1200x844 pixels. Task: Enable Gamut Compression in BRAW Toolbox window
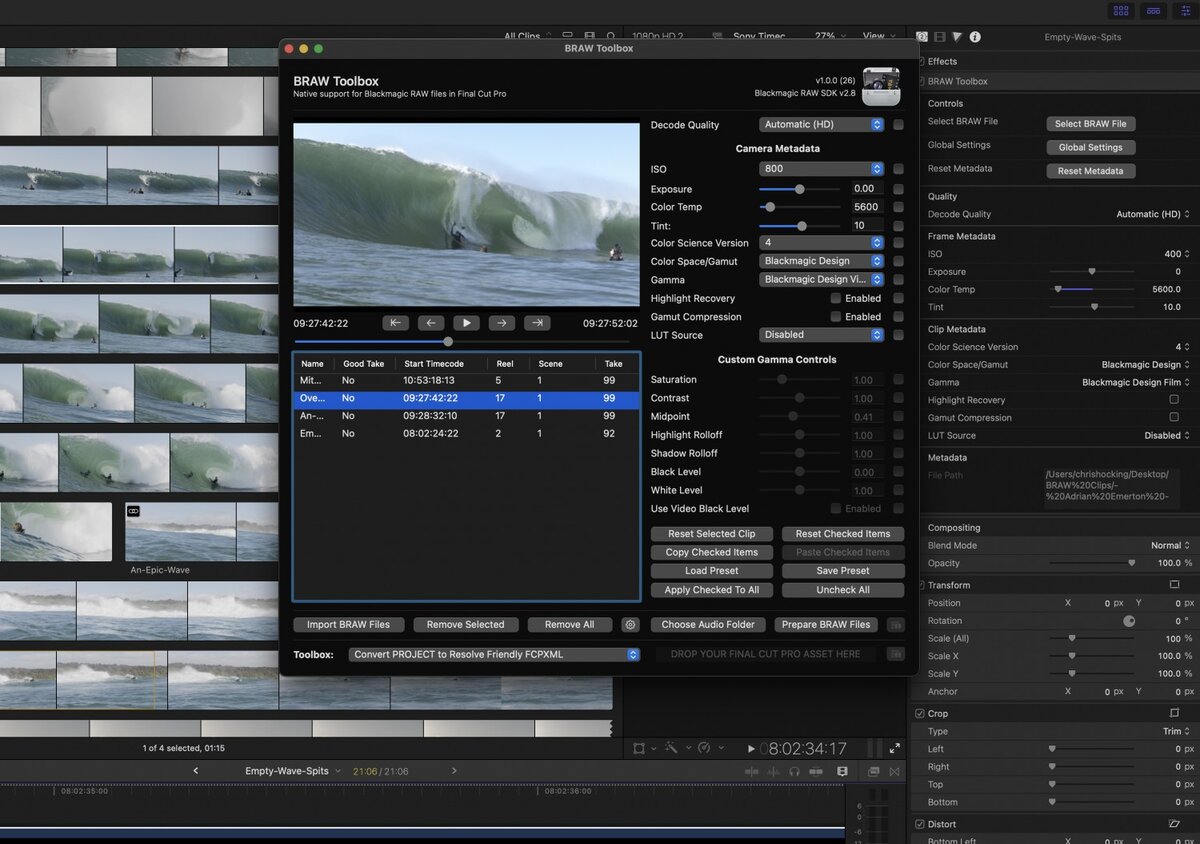click(x=835, y=317)
